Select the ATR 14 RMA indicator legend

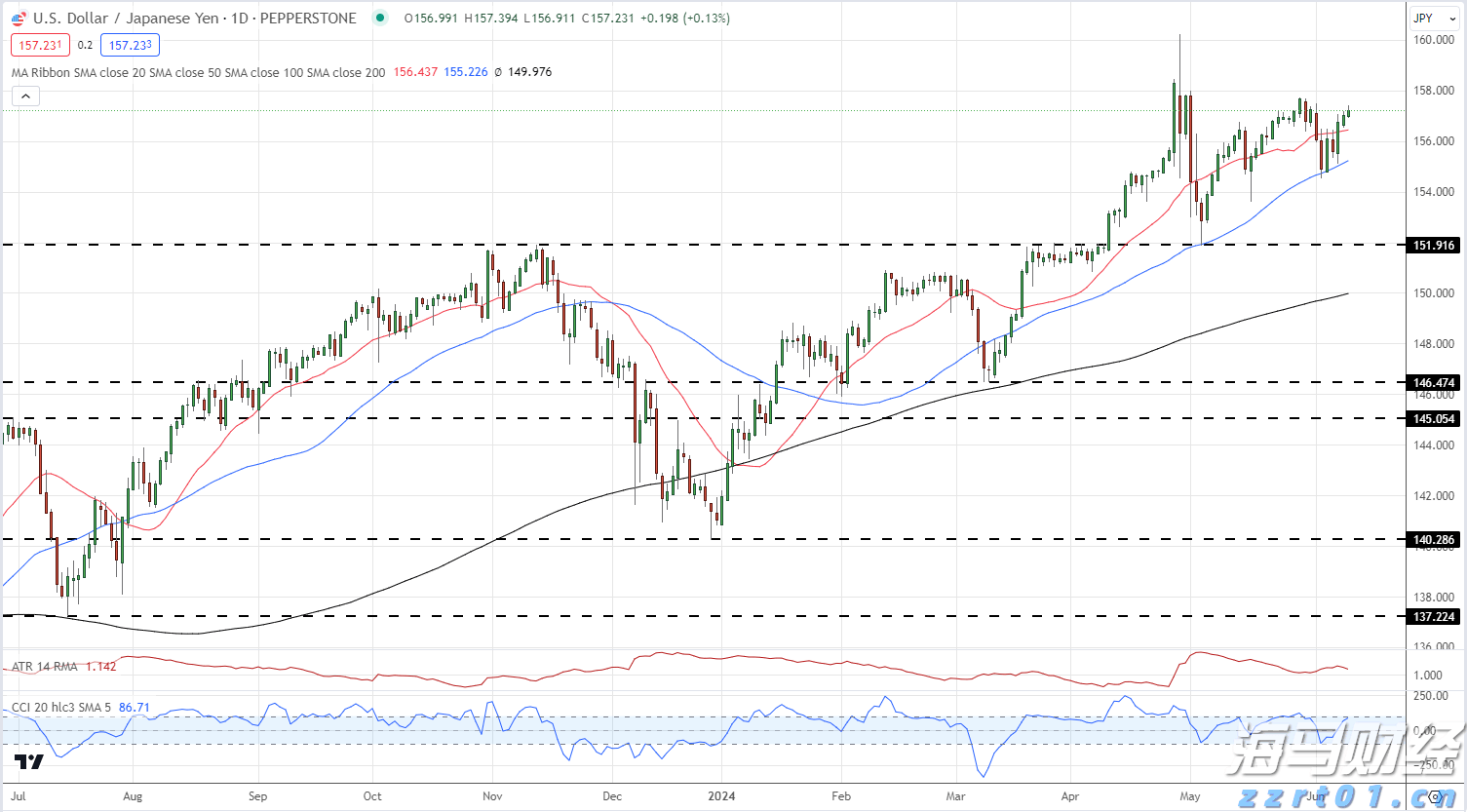[x=45, y=667]
